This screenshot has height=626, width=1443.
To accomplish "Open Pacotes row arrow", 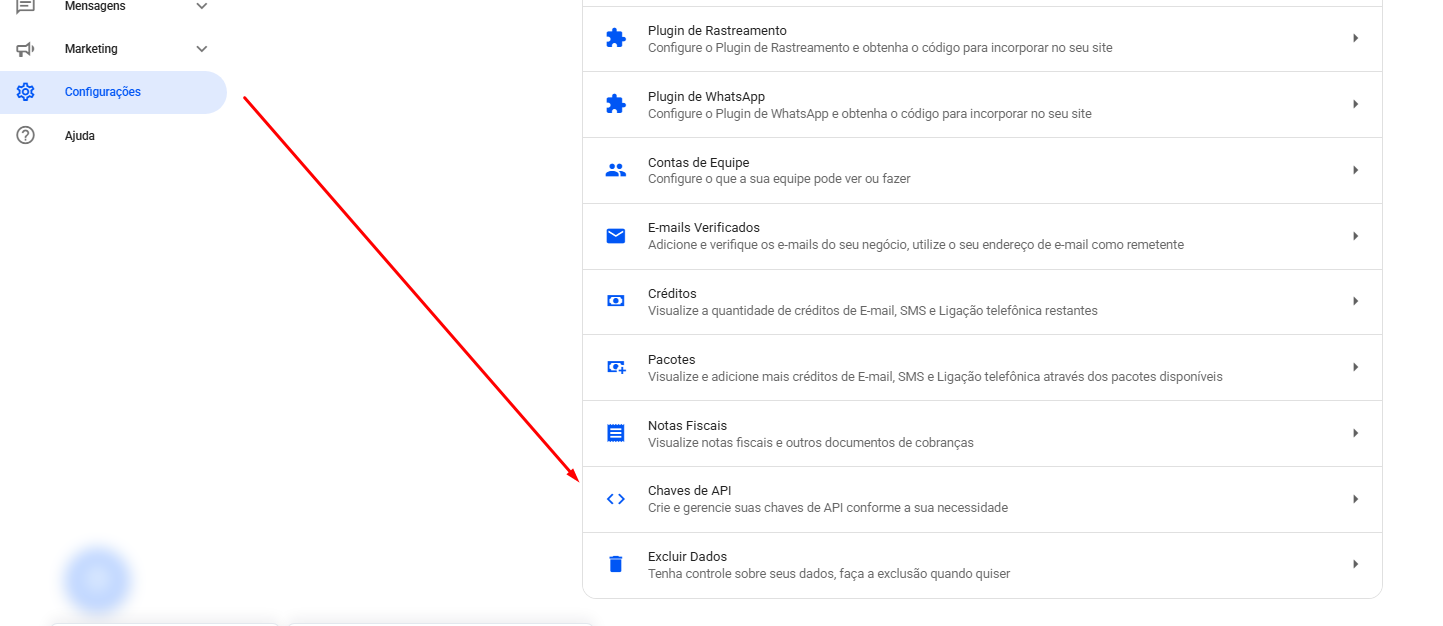I will tap(1356, 367).
